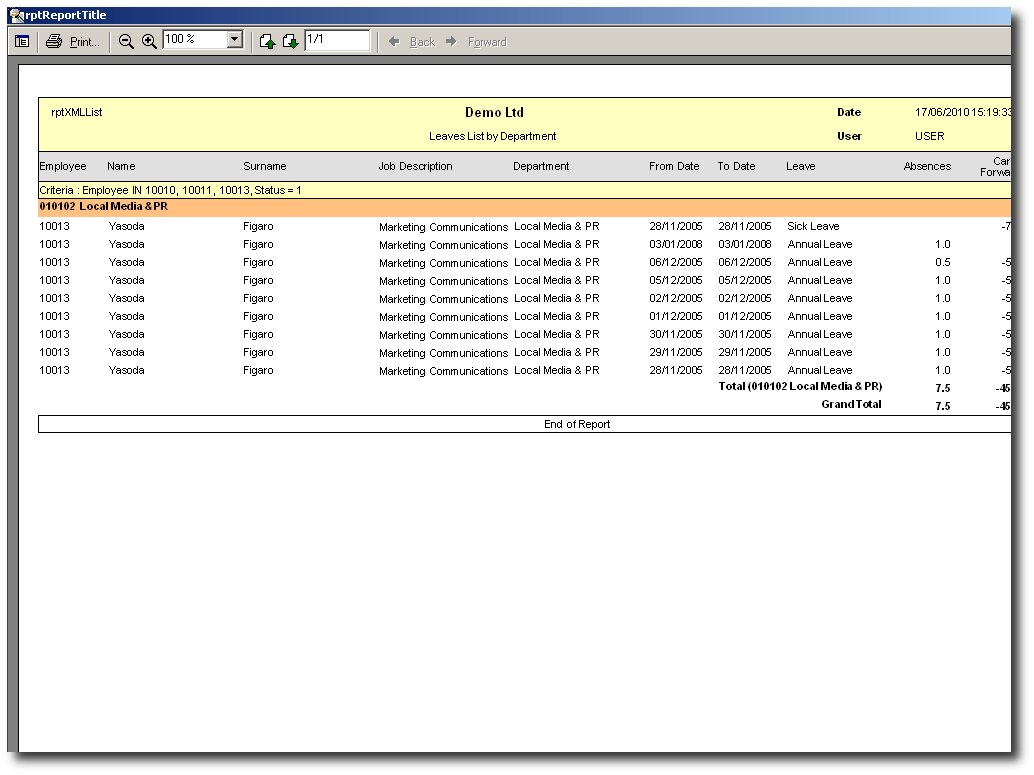Zoom in with the plus magnifier

pos(150,42)
